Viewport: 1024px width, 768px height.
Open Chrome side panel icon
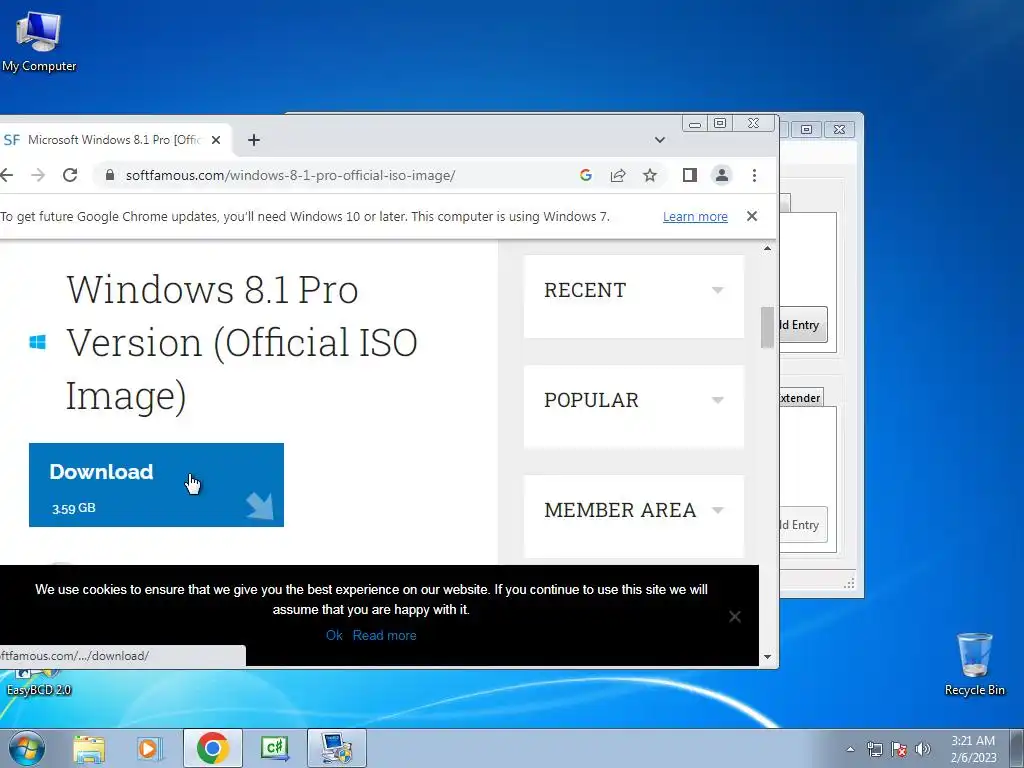690,175
